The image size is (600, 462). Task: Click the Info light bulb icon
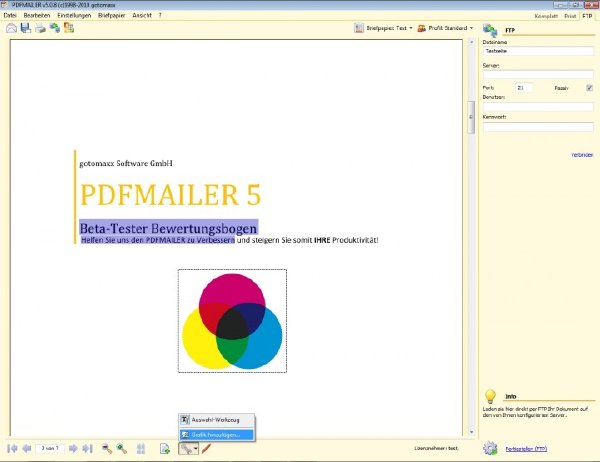490,396
